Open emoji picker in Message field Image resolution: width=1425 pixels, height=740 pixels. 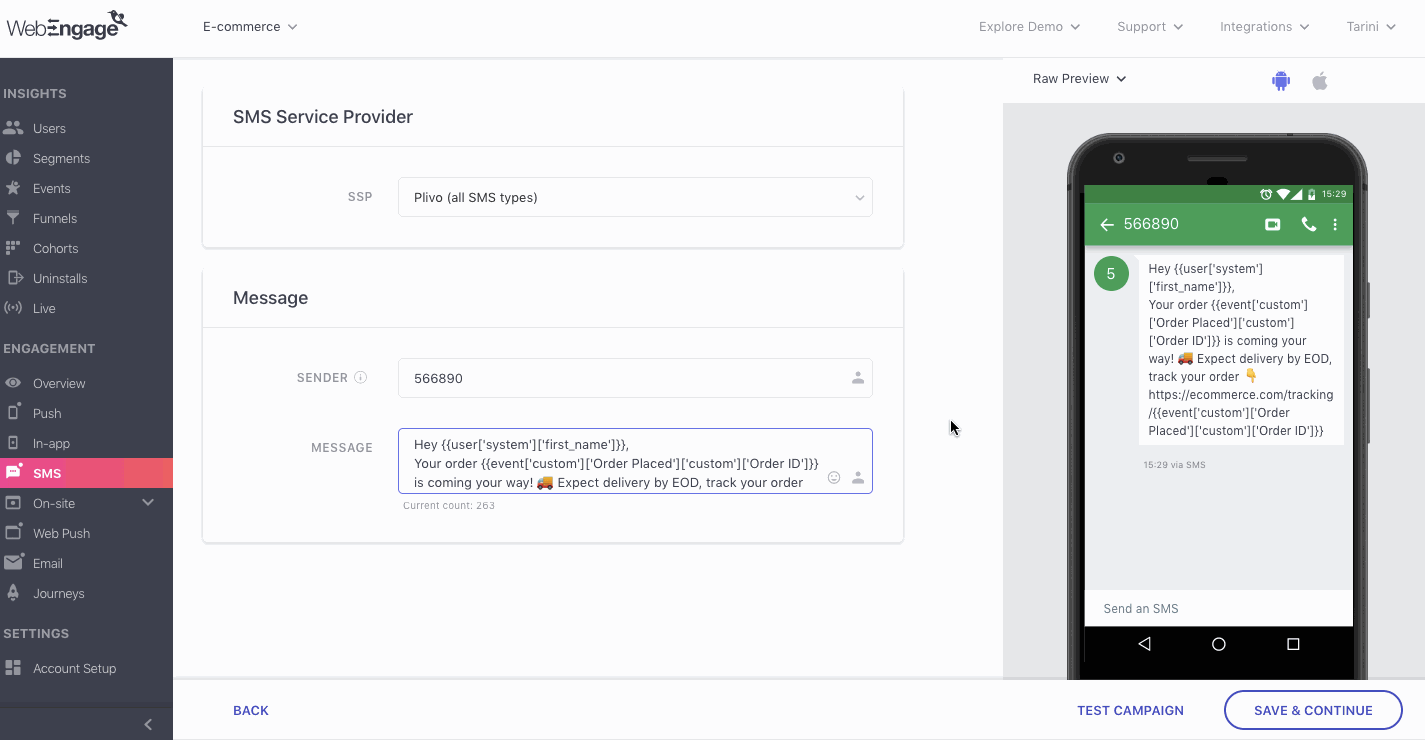pos(834,478)
